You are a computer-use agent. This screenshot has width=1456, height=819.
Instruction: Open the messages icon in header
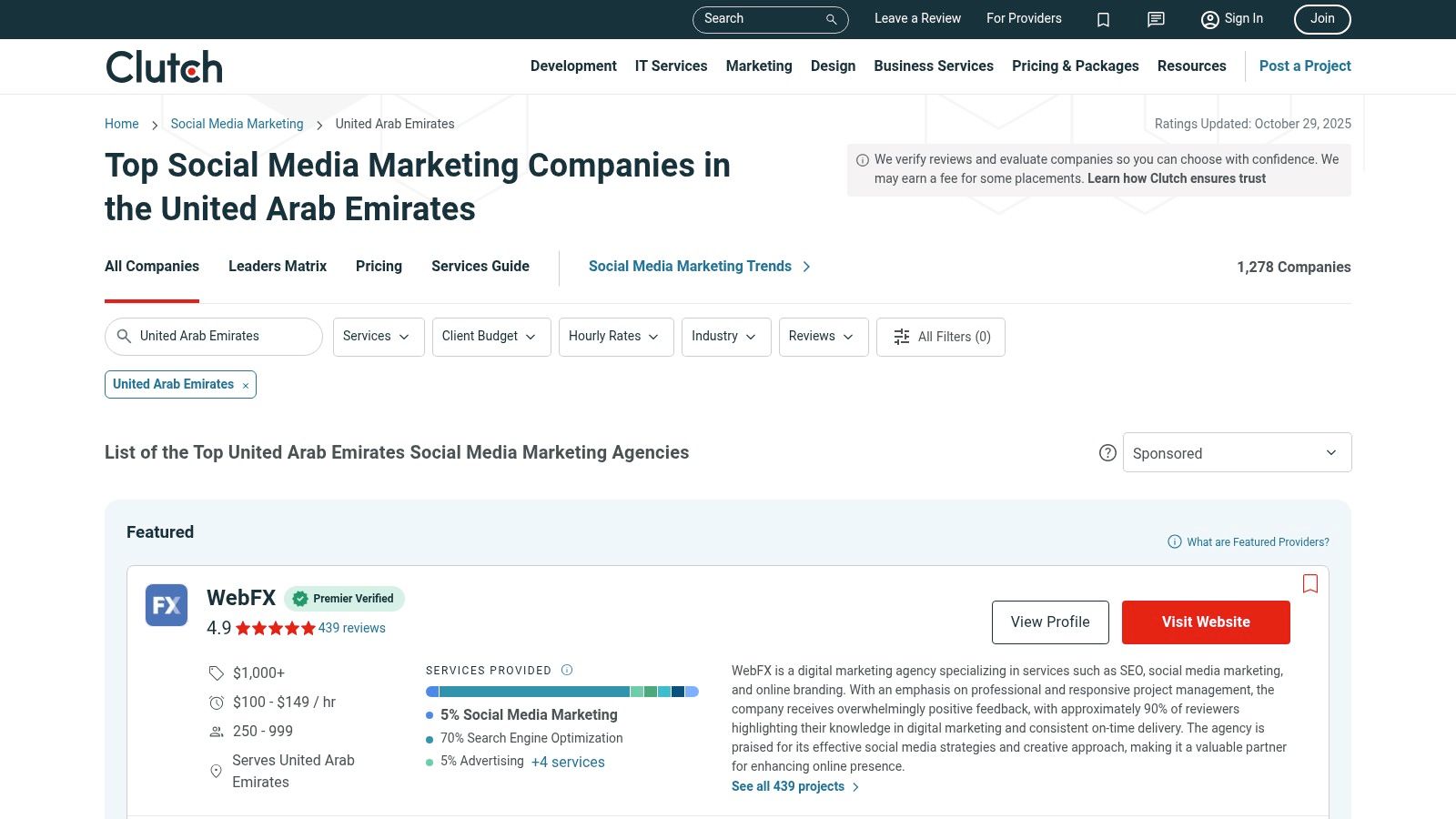(1156, 19)
